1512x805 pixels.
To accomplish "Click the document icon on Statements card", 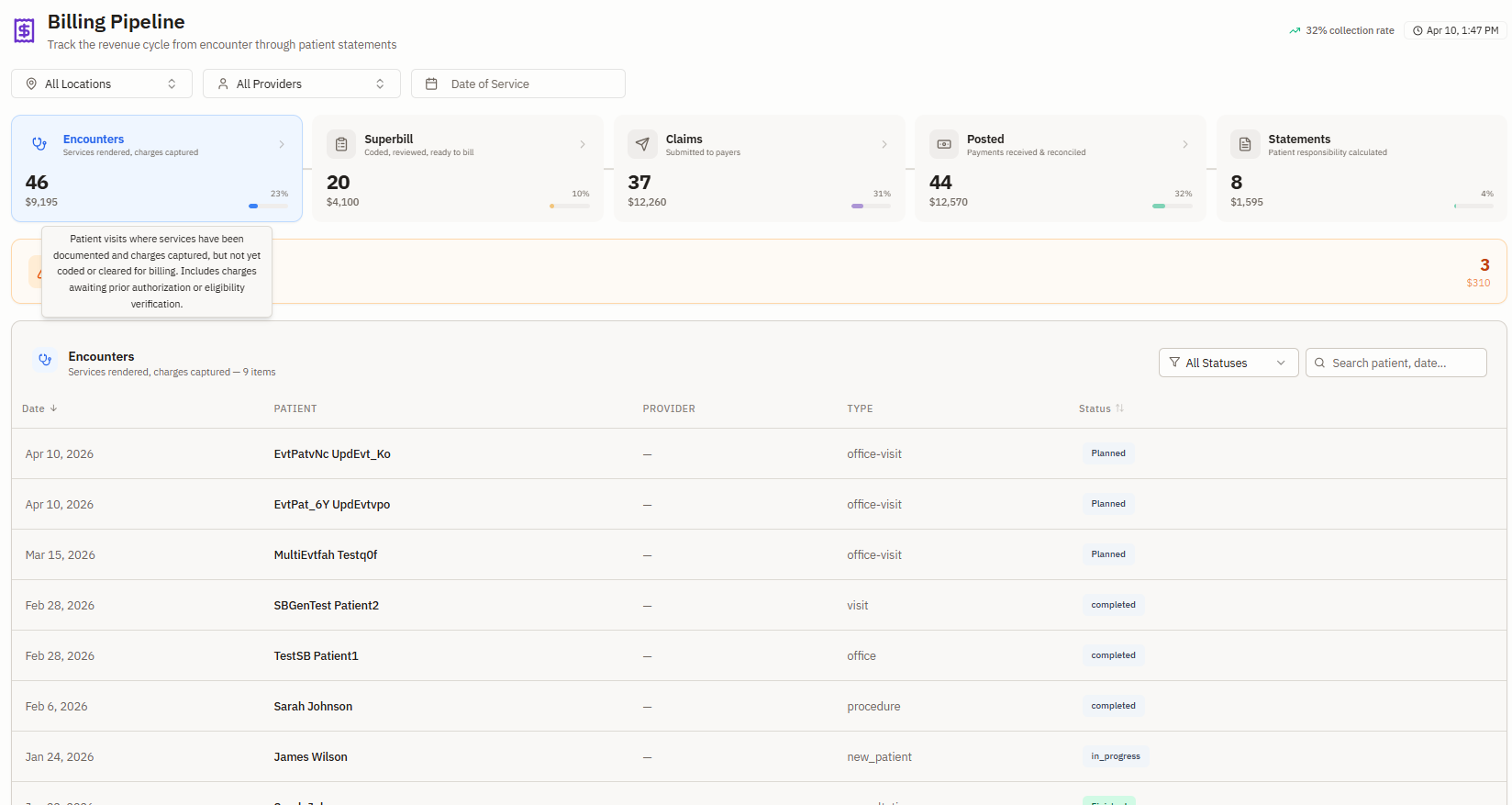I will point(1245,144).
